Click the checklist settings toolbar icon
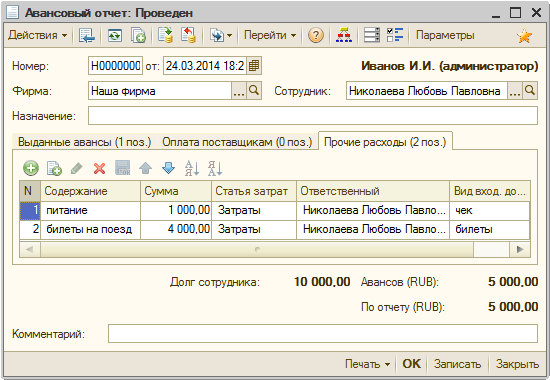 (x=395, y=35)
